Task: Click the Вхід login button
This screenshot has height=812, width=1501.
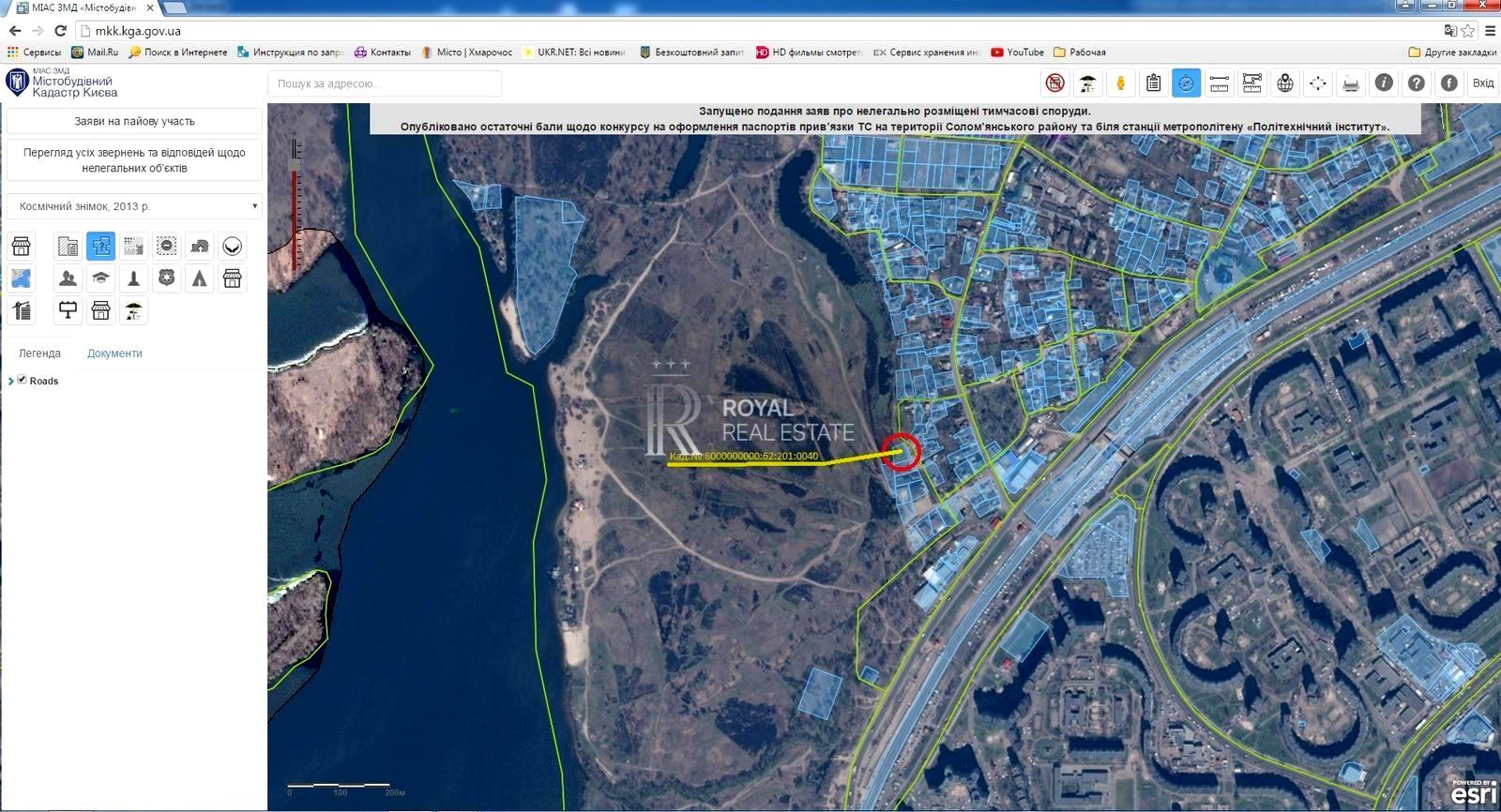Action: click(x=1483, y=83)
